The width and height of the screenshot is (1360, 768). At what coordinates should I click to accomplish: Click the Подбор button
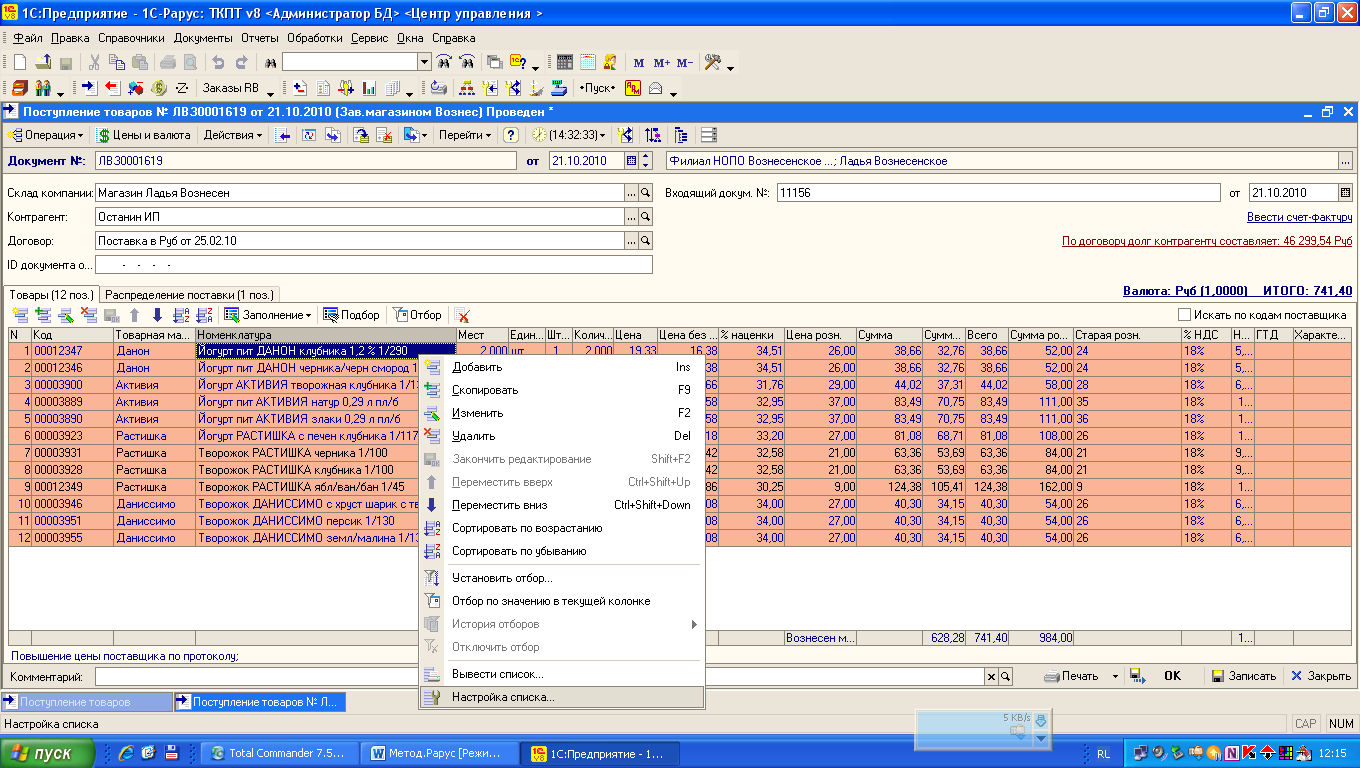tap(352, 315)
